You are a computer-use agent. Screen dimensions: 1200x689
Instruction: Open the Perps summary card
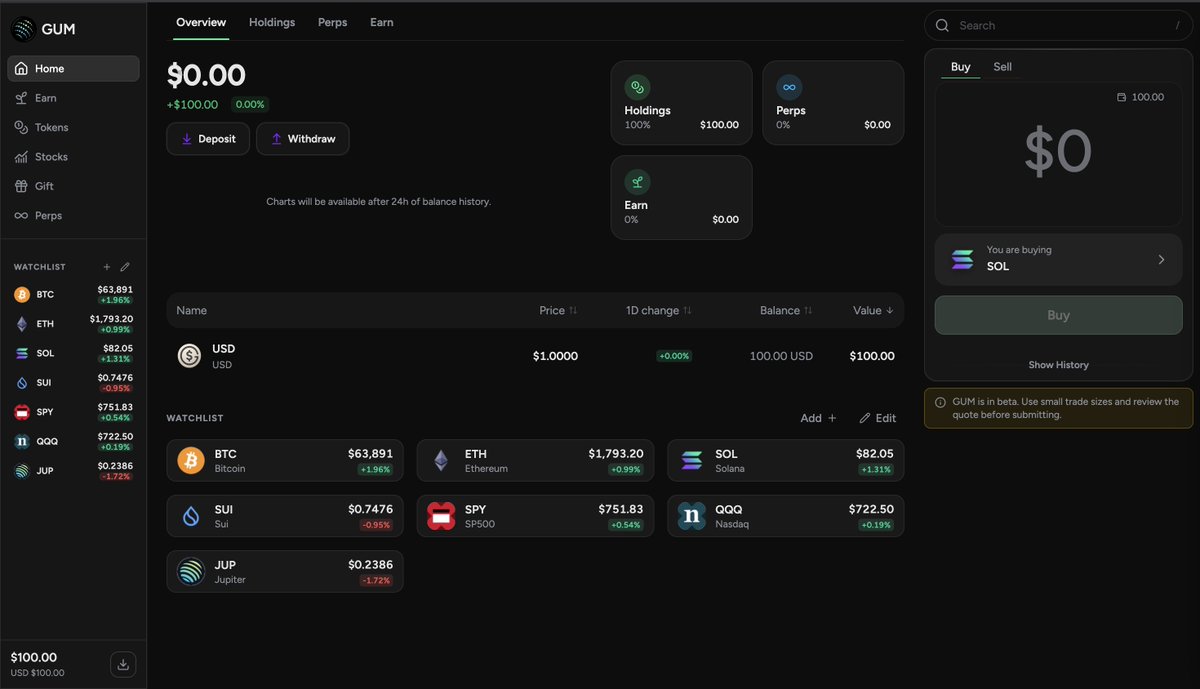click(833, 103)
